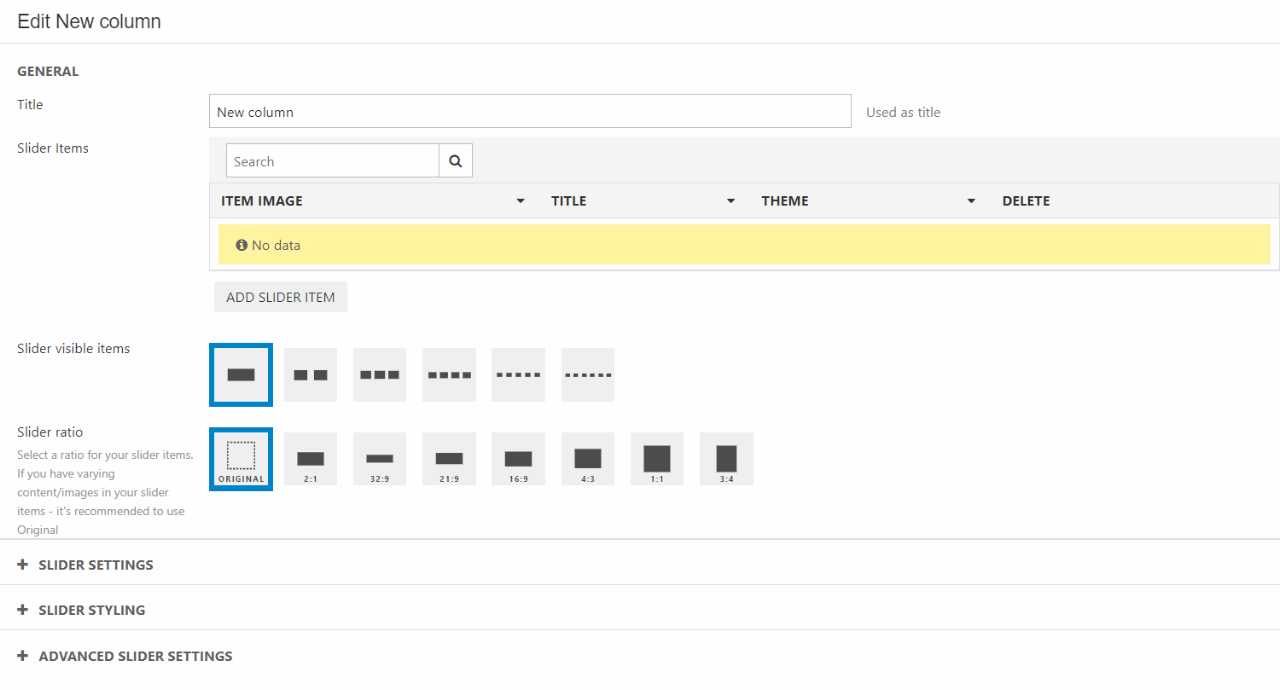Expand the Slider Settings section
This screenshot has height=690, width=1280.
(95, 565)
